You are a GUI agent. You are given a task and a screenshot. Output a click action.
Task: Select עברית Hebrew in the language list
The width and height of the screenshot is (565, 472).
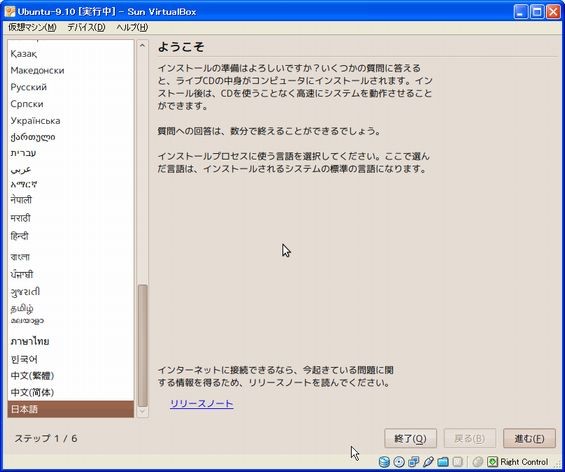point(71,153)
